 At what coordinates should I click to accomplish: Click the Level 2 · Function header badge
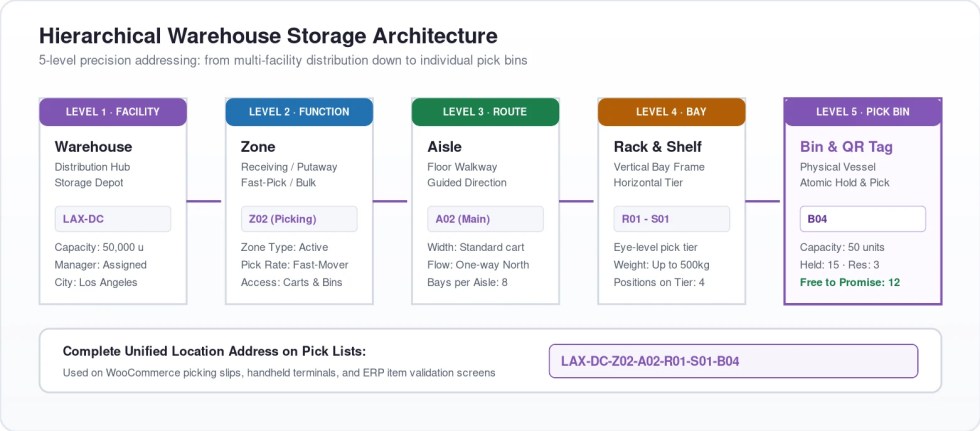coord(299,112)
